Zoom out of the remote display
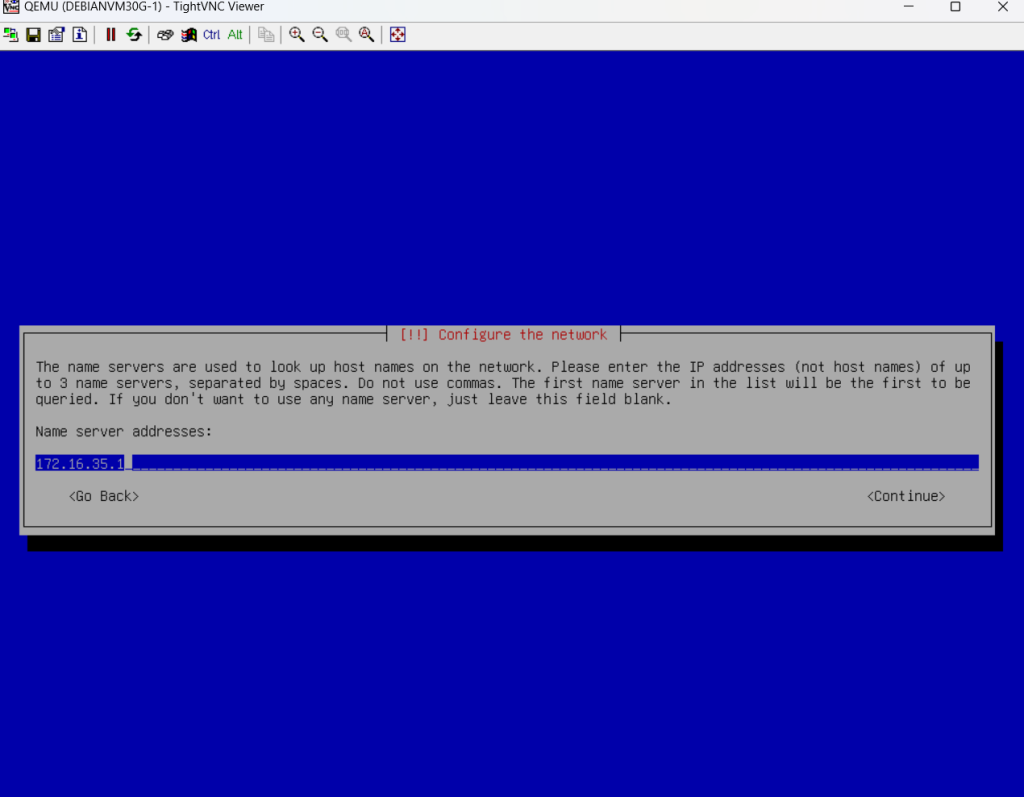 click(320, 35)
